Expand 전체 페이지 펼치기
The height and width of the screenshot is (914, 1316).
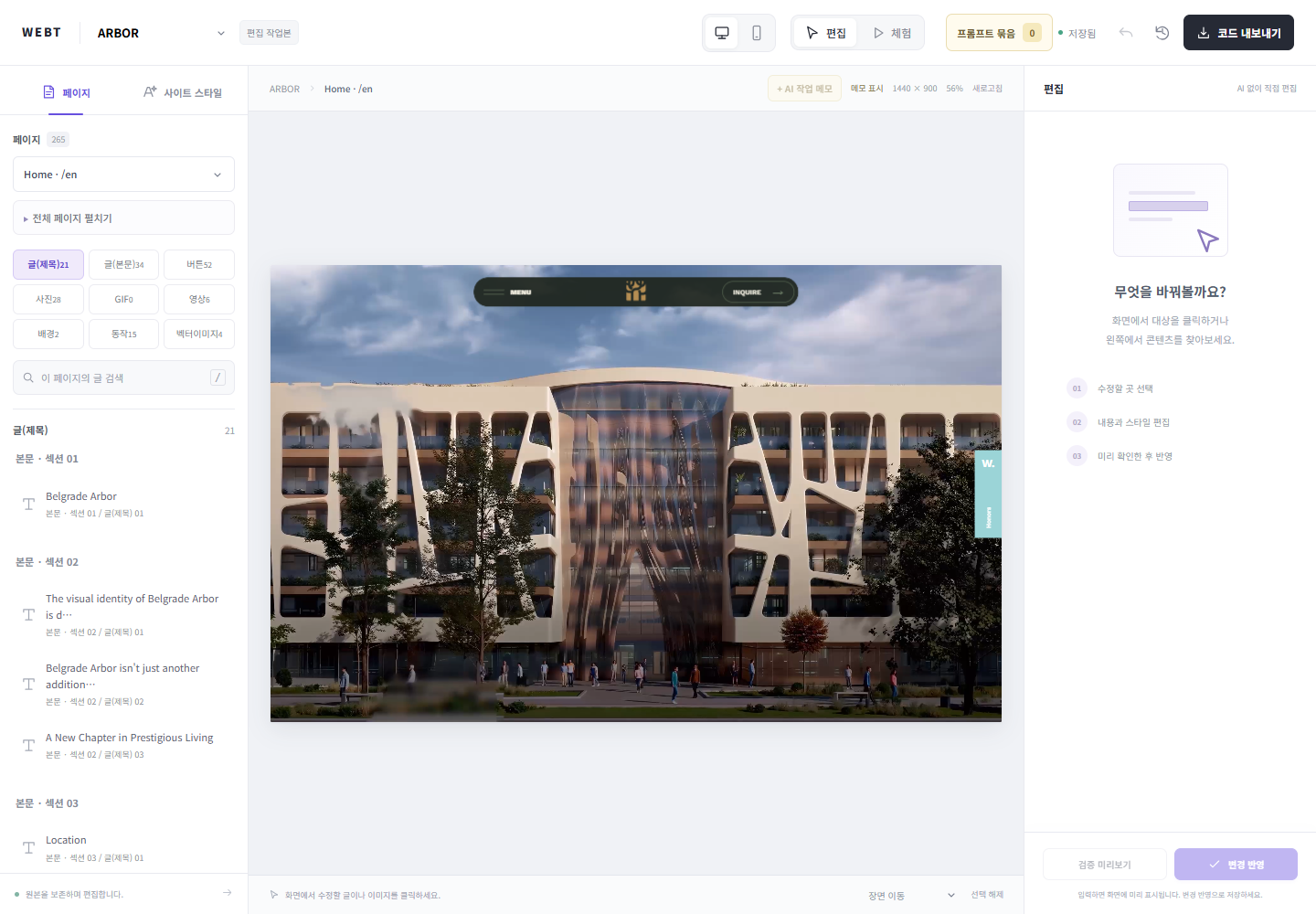123,218
